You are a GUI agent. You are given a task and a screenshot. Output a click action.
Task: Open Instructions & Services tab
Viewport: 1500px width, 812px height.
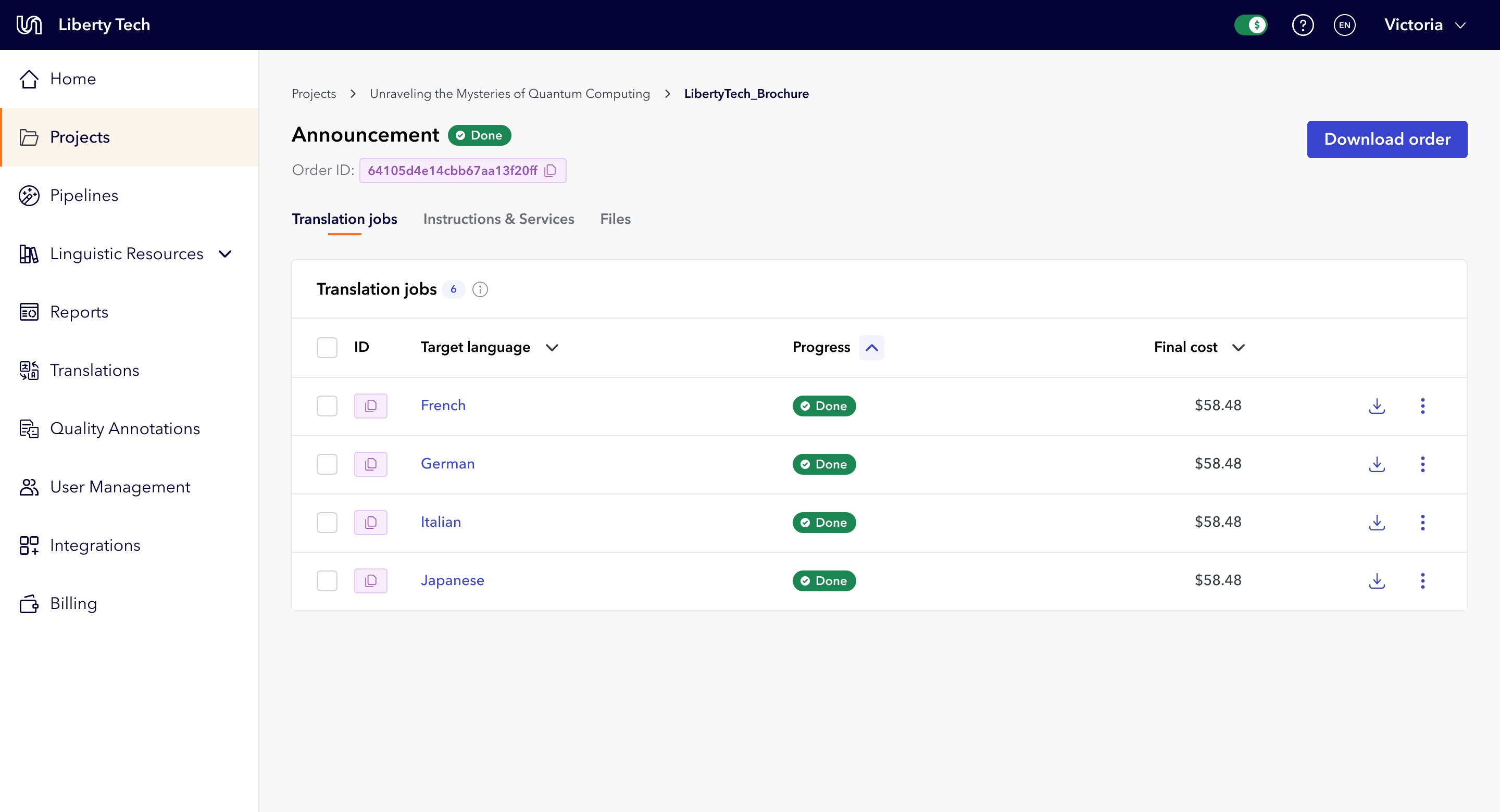[498, 219]
